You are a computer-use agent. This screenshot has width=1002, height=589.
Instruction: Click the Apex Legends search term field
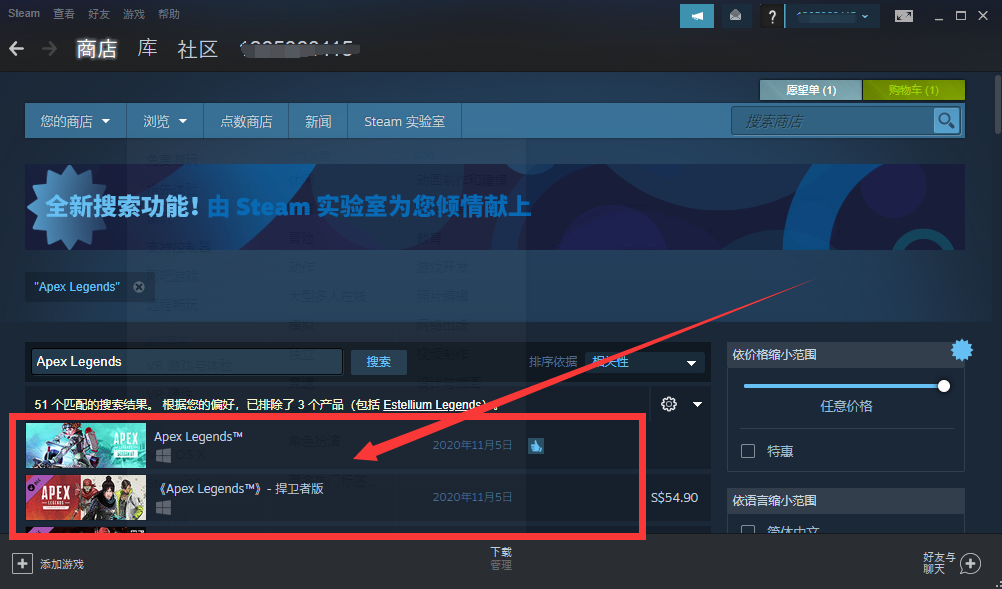click(187, 362)
